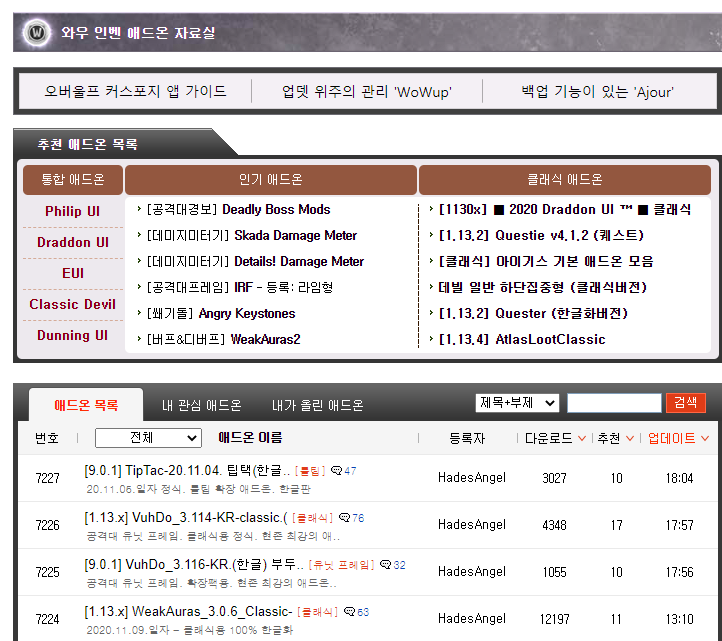Open TipTac-20.11.04 post title

[187, 470]
